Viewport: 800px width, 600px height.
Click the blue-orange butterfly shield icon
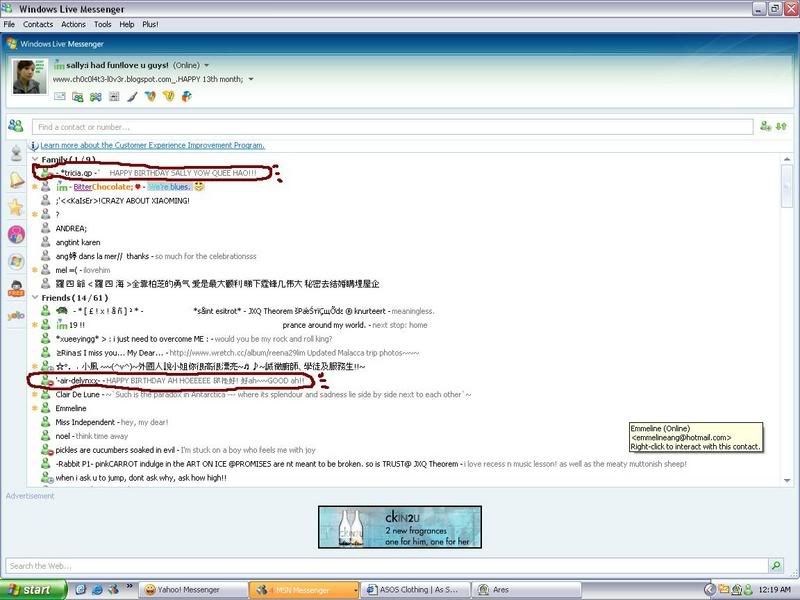coord(150,96)
